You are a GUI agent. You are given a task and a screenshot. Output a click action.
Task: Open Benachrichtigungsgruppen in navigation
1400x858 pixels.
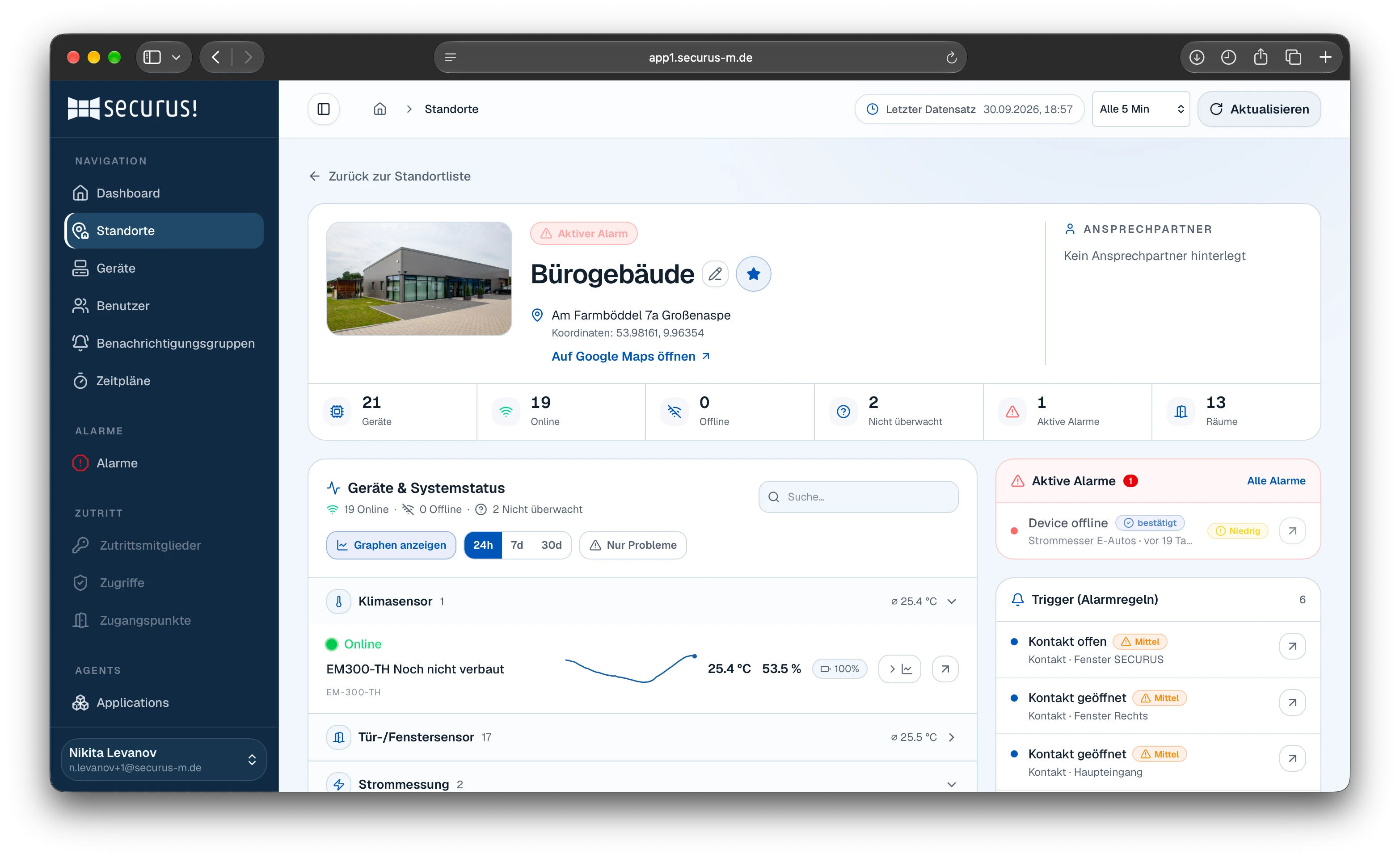pos(164,343)
